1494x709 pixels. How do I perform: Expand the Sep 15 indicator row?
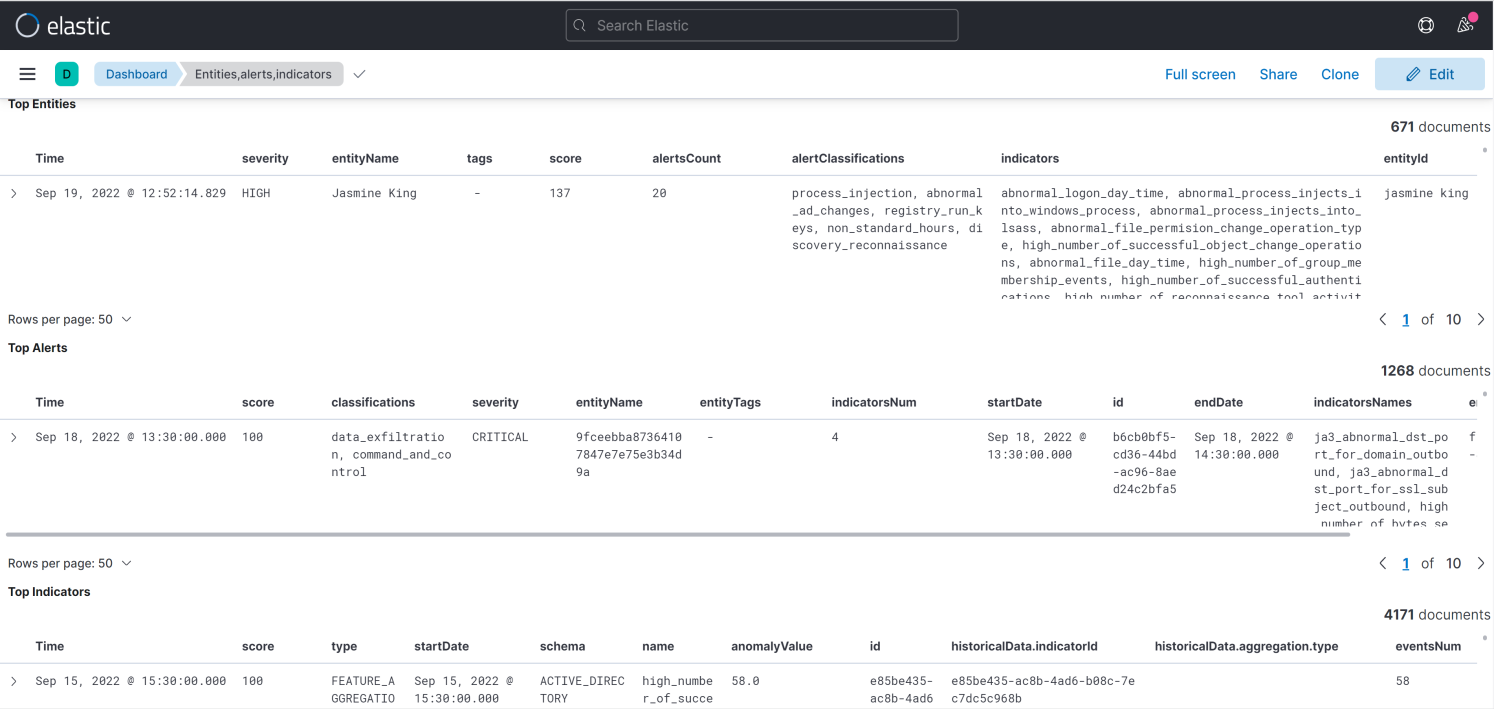tap(13, 681)
